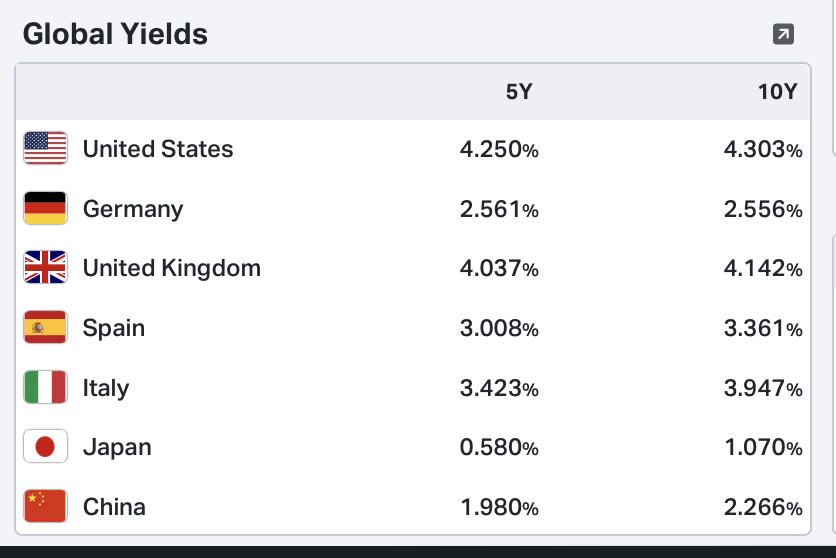Open the Germany yields link

[133, 209]
